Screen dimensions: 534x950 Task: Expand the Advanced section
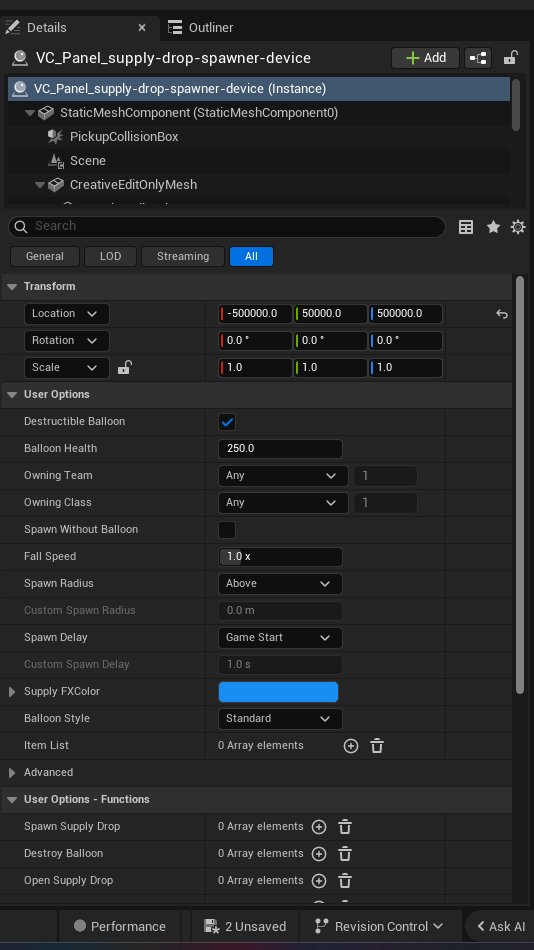click(x=12, y=772)
